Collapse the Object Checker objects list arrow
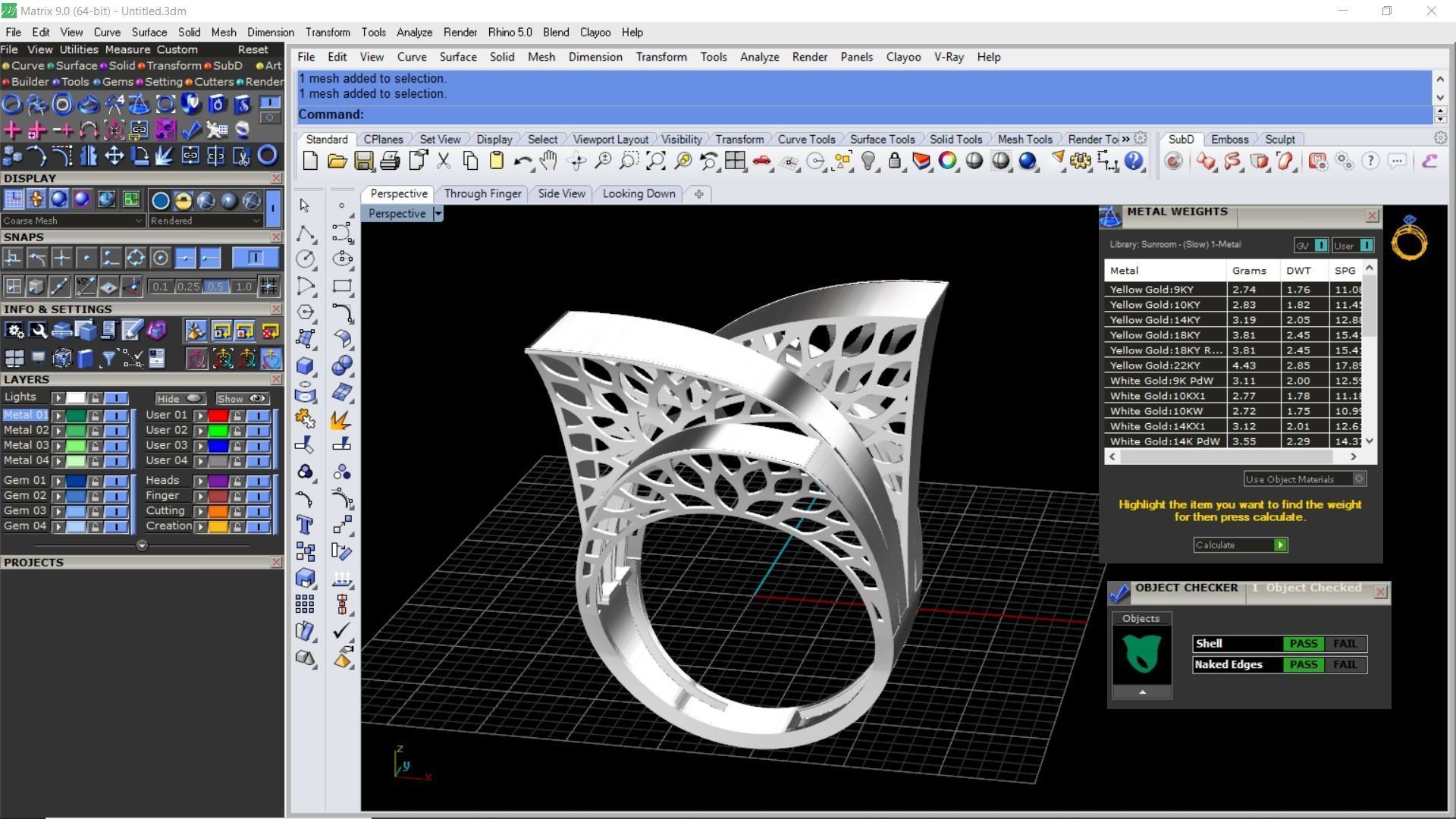1456x819 pixels. (1142, 692)
